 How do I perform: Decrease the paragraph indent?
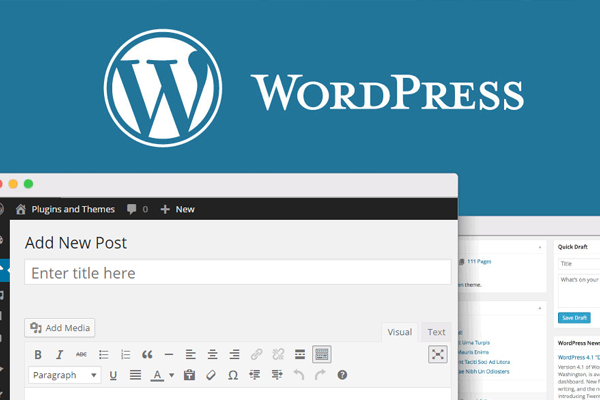tap(254, 375)
